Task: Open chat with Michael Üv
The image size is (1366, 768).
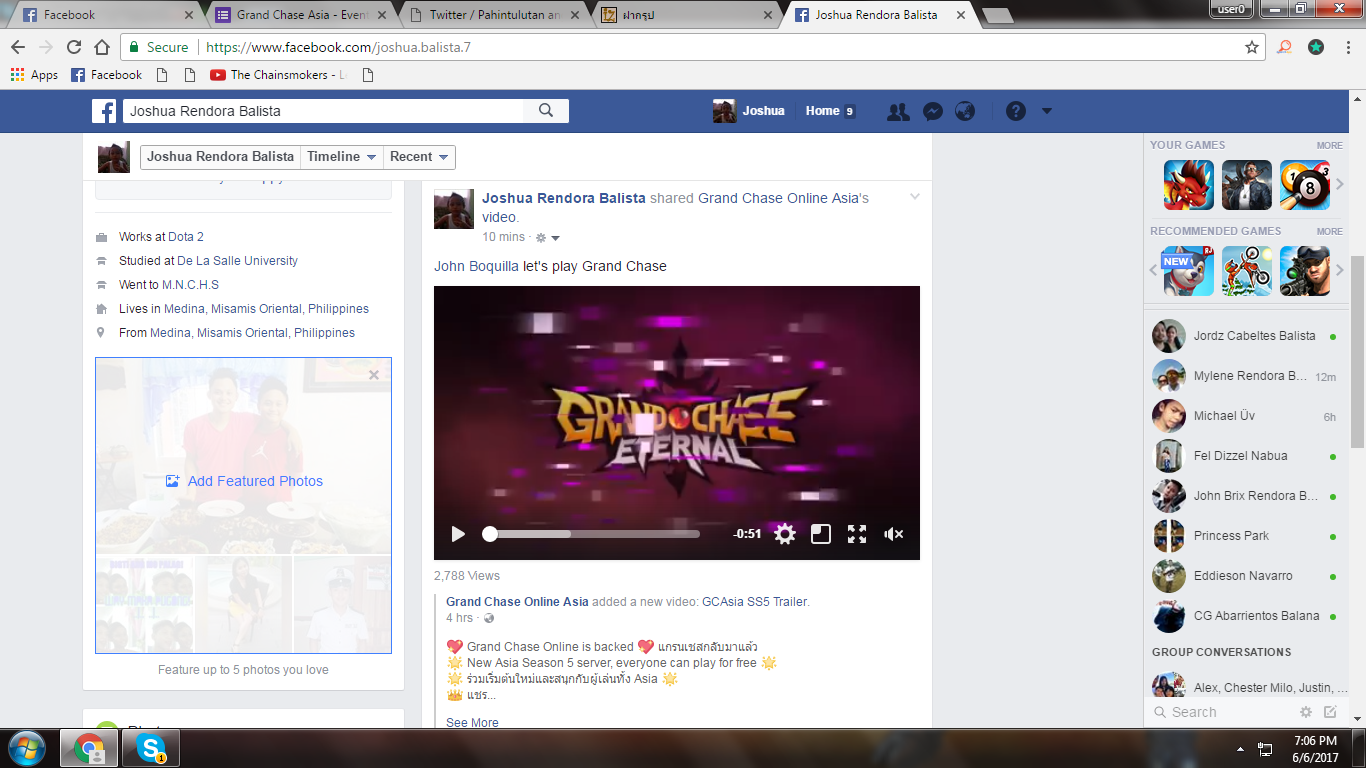Action: point(1246,416)
